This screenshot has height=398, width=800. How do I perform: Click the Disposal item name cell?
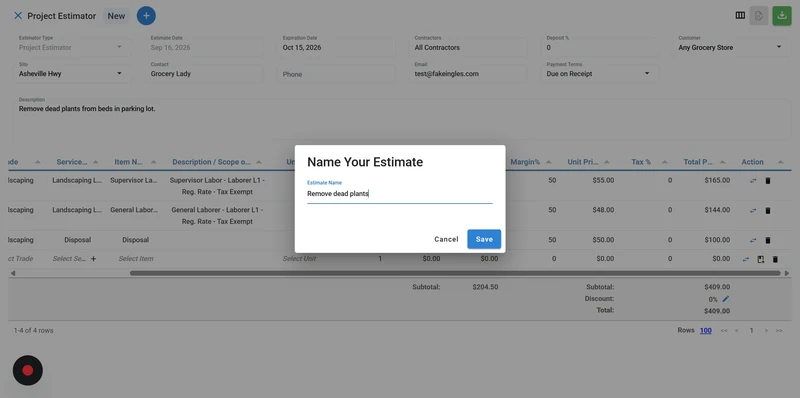click(x=136, y=240)
